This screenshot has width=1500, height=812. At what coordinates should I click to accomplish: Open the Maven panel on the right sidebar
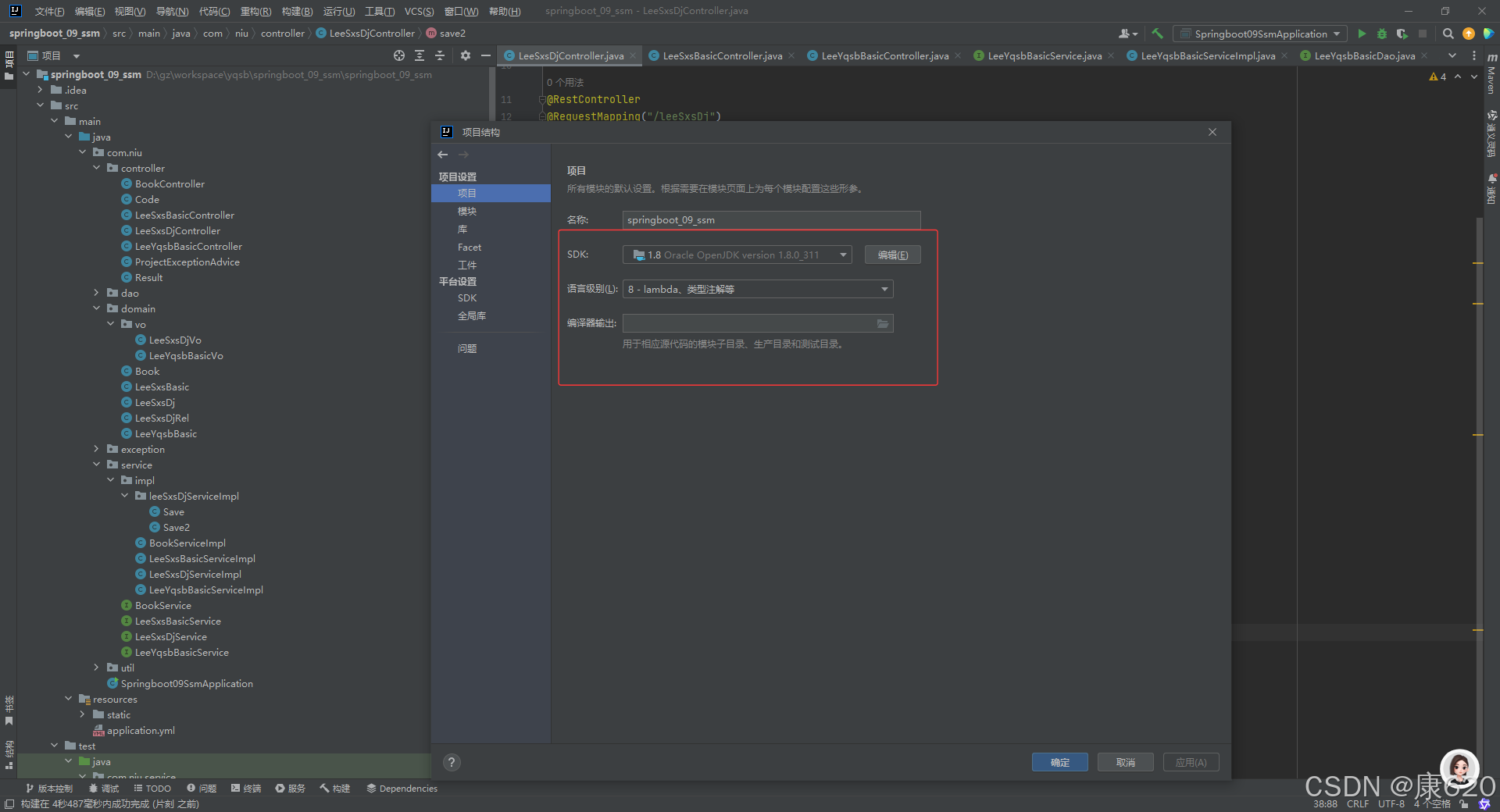1491,76
